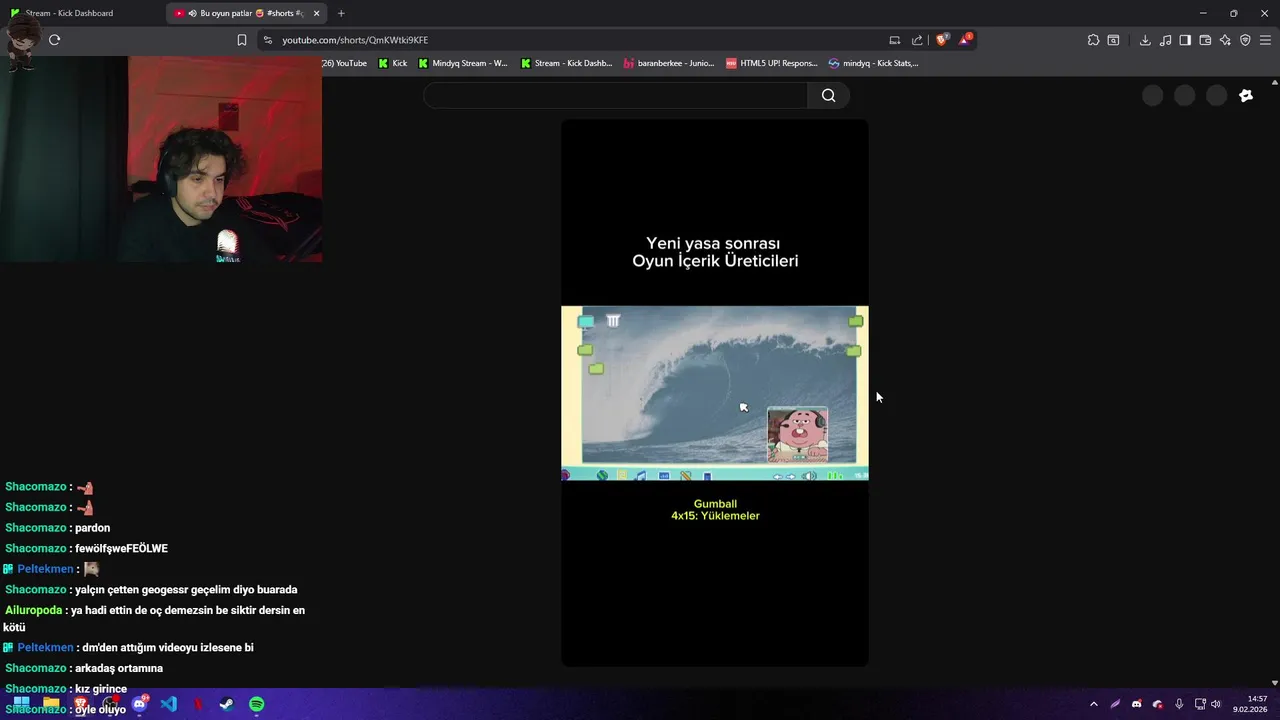Open the 'Stream - Kick Dashb...' bookmark
Screen dimensions: 1280x720
[566, 63]
